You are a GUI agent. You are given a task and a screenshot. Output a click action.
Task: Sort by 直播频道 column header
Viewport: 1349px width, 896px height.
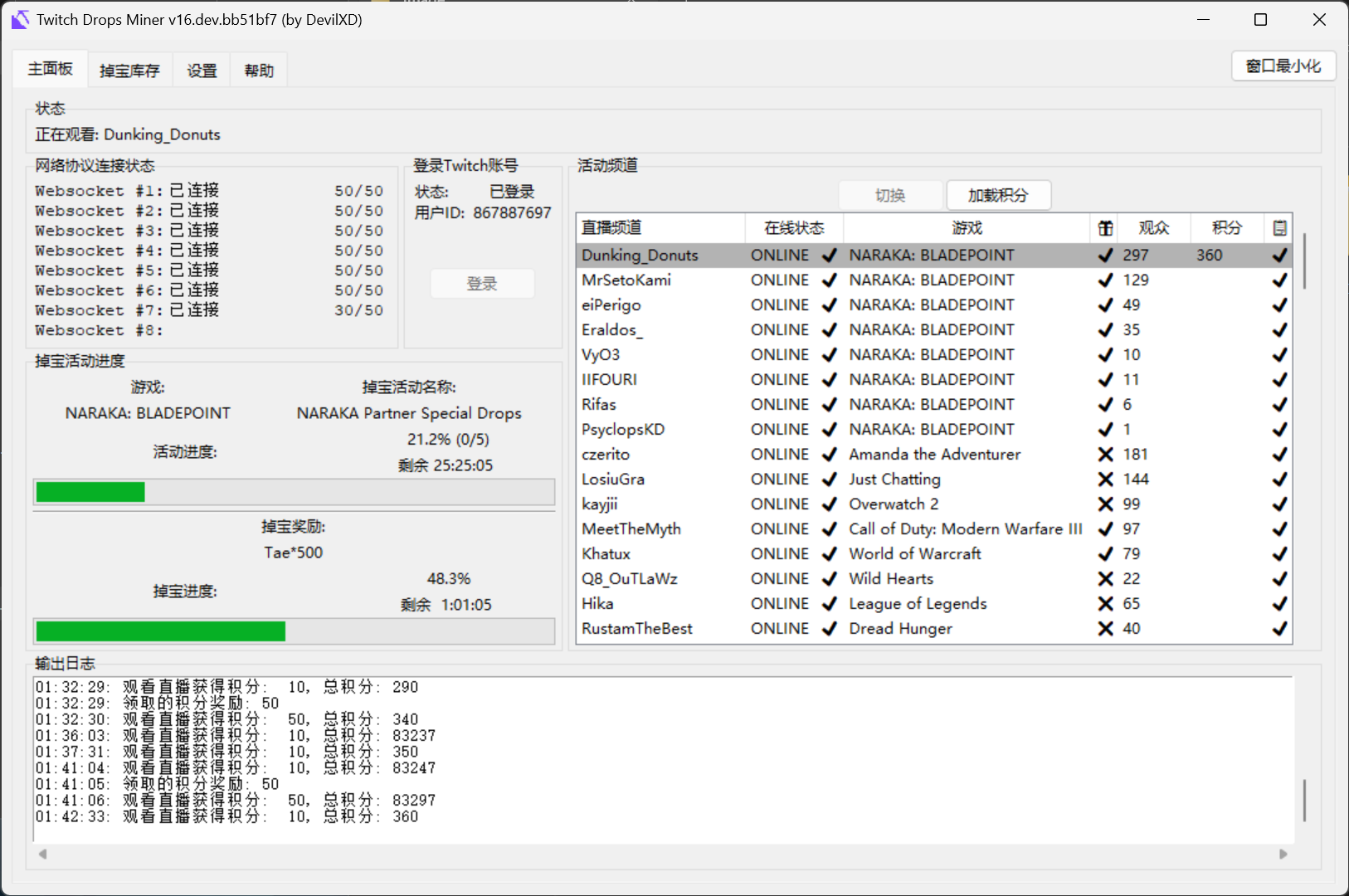(660, 228)
